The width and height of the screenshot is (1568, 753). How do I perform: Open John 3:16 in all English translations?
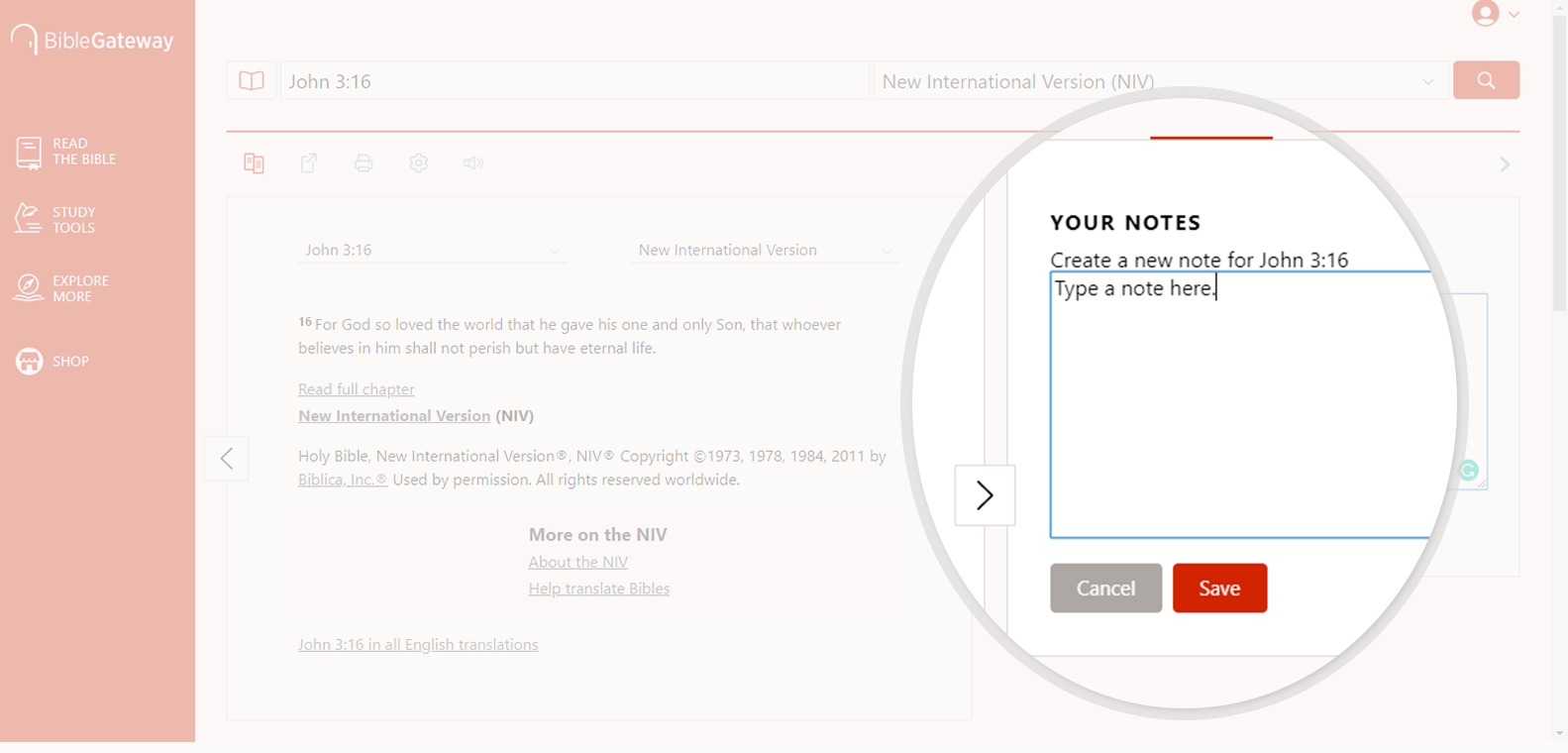(x=418, y=645)
